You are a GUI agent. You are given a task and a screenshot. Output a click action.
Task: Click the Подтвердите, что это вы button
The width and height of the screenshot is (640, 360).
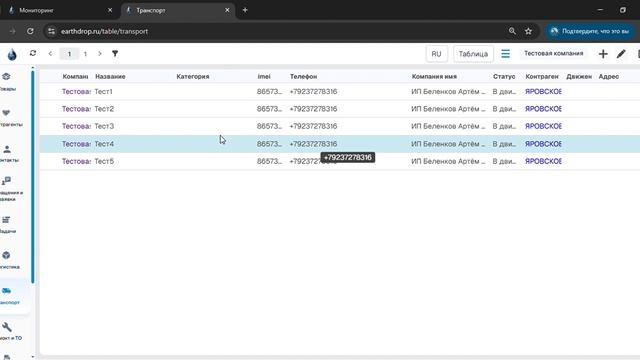[590, 31]
